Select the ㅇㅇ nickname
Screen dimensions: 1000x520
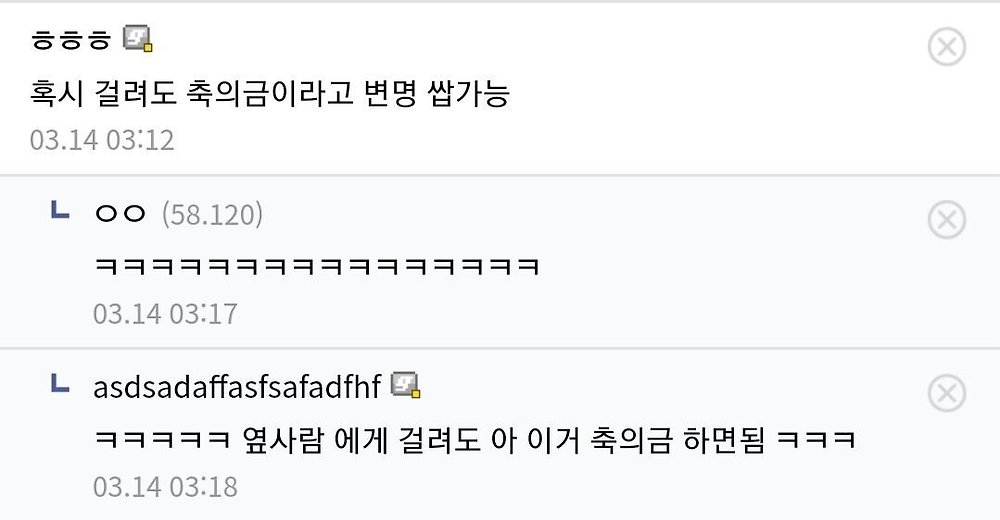coord(120,214)
